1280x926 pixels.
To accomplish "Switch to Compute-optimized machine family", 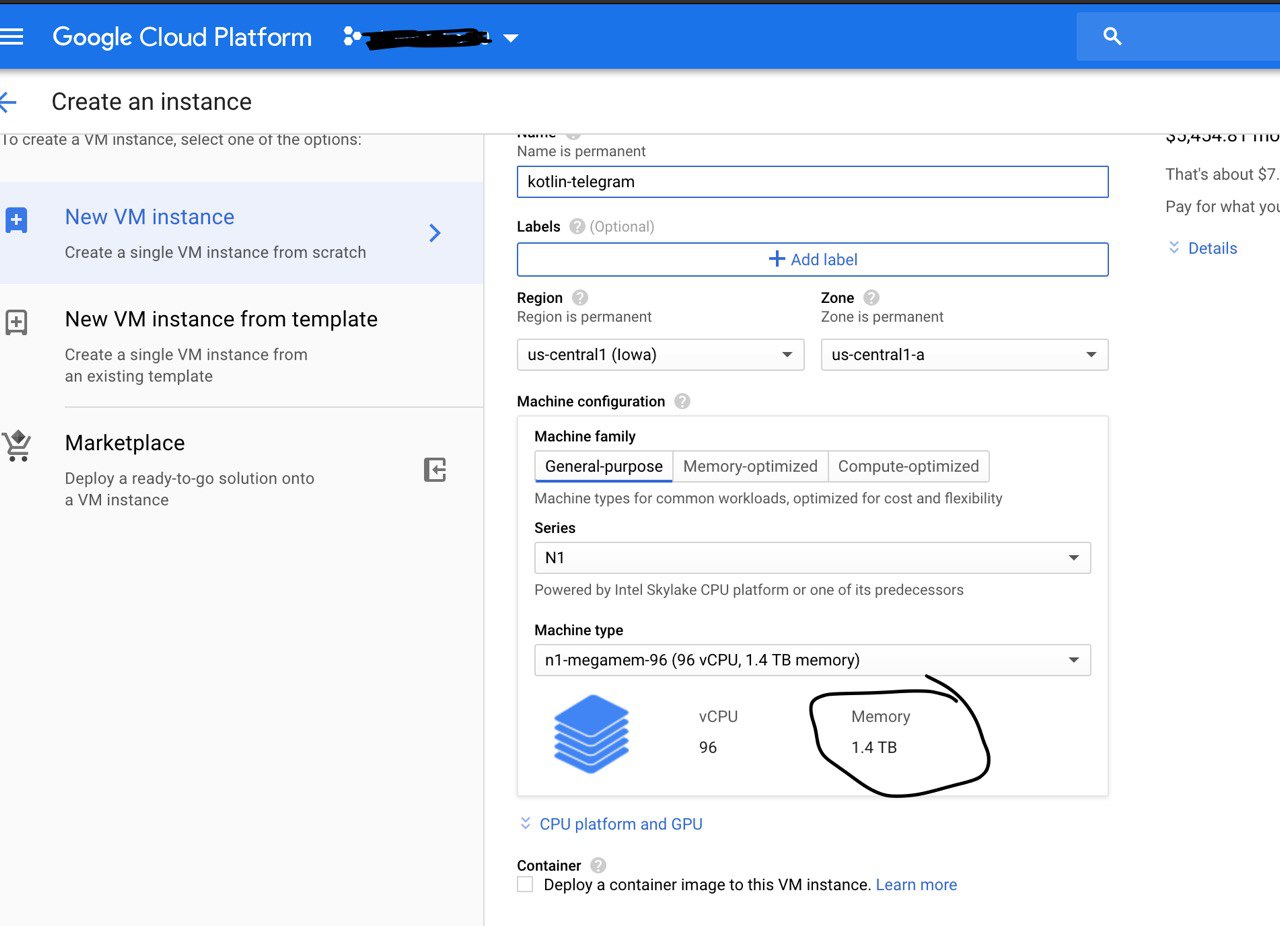I will click(x=909, y=466).
